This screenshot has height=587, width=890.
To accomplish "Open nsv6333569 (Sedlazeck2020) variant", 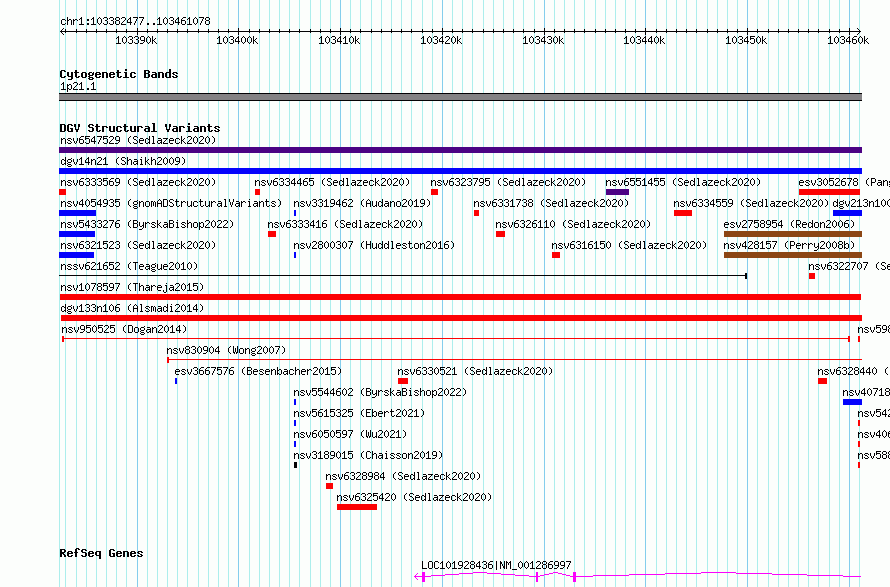I will pos(138,182).
